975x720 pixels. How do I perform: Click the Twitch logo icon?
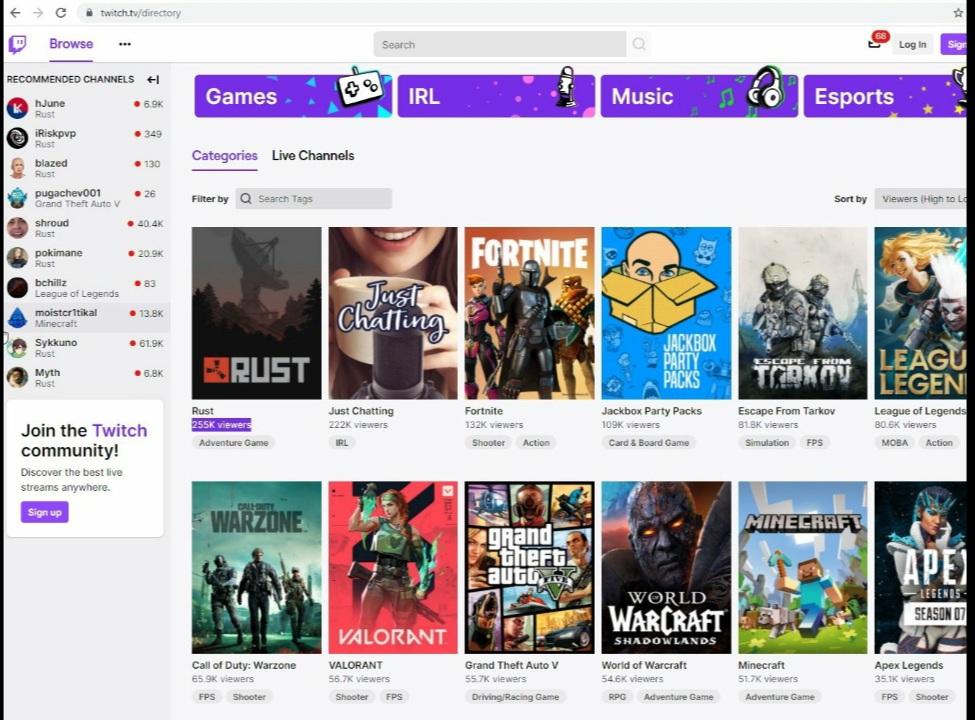tap(17, 44)
